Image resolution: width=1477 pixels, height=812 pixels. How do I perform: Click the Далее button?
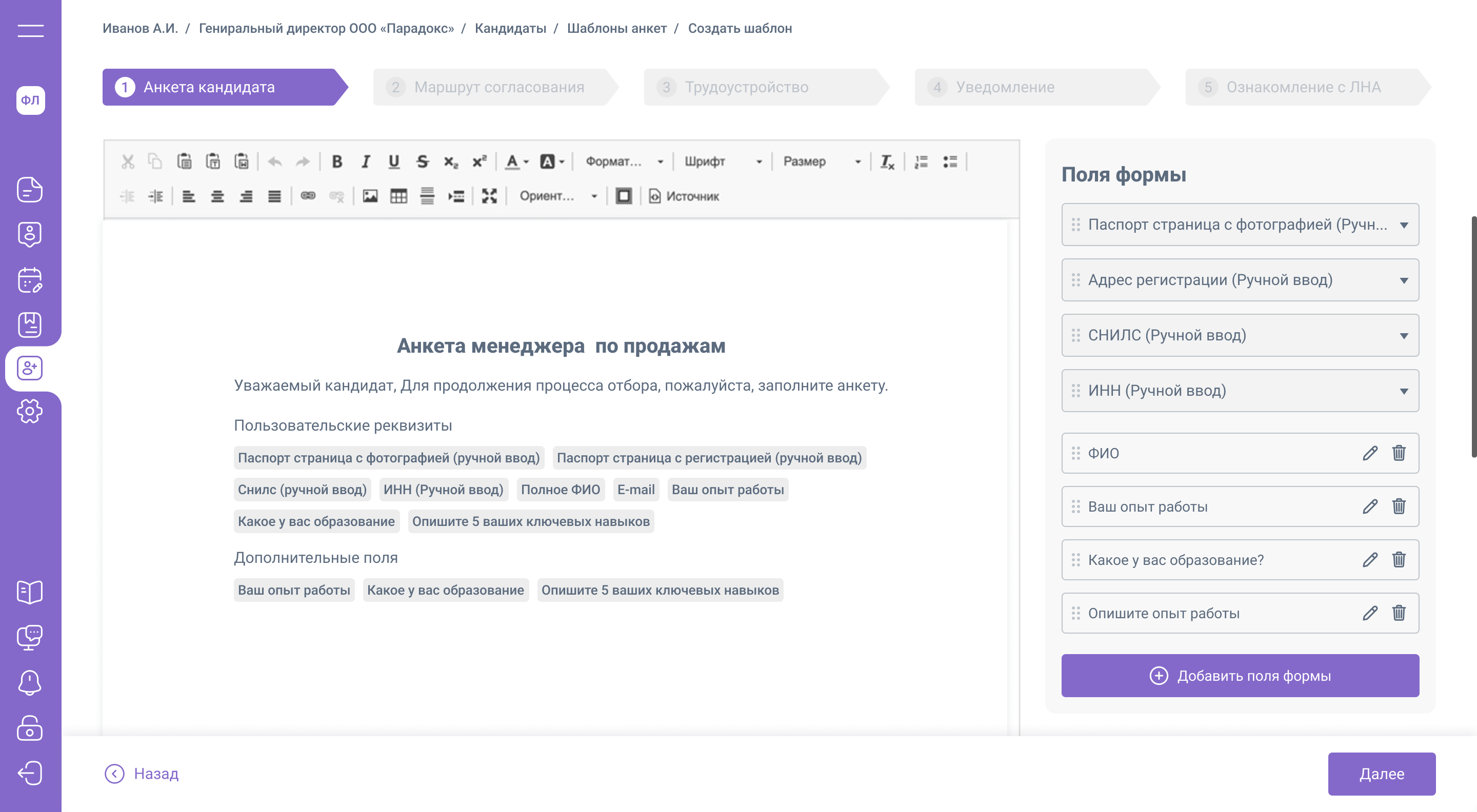click(1381, 774)
